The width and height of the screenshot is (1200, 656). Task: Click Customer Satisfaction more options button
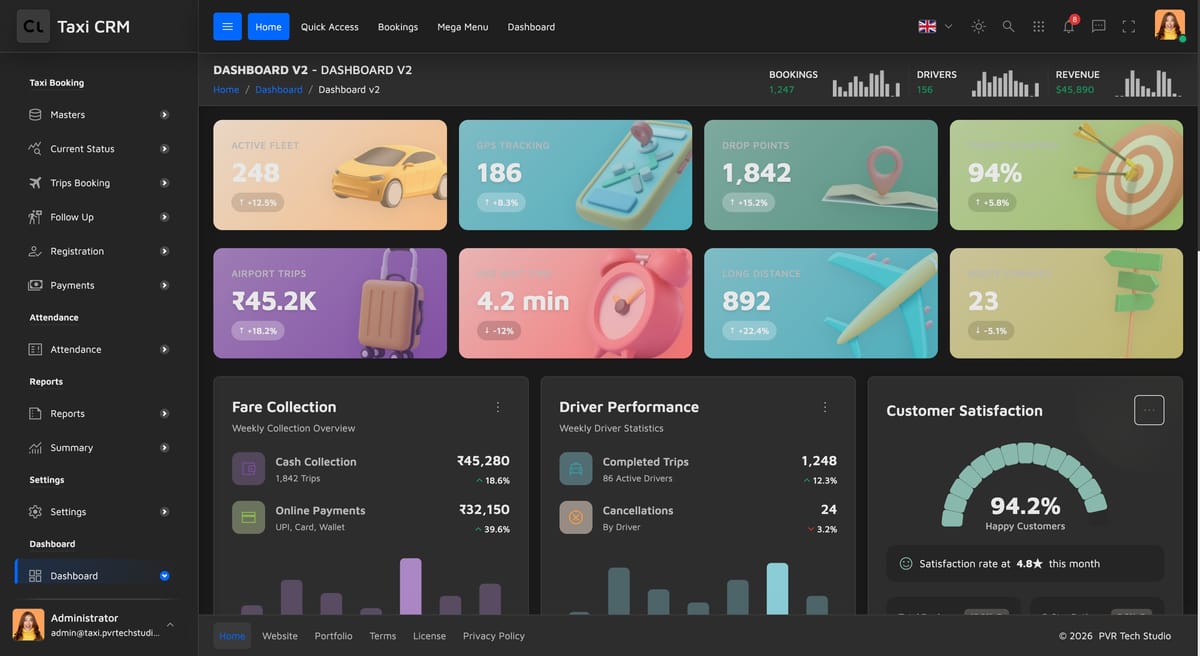(1149, 410)
